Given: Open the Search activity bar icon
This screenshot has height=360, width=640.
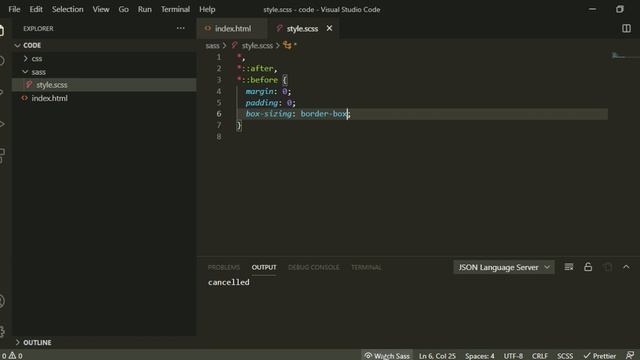Looking at the screenshot, I should (2, 61).
